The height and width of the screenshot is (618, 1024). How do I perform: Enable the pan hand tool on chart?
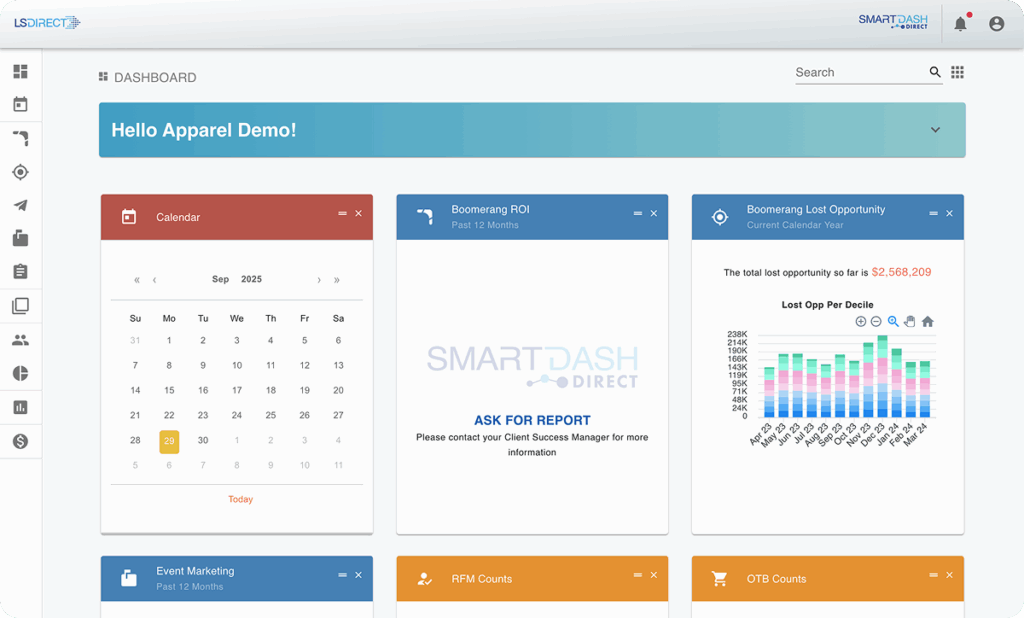[910, 322]
